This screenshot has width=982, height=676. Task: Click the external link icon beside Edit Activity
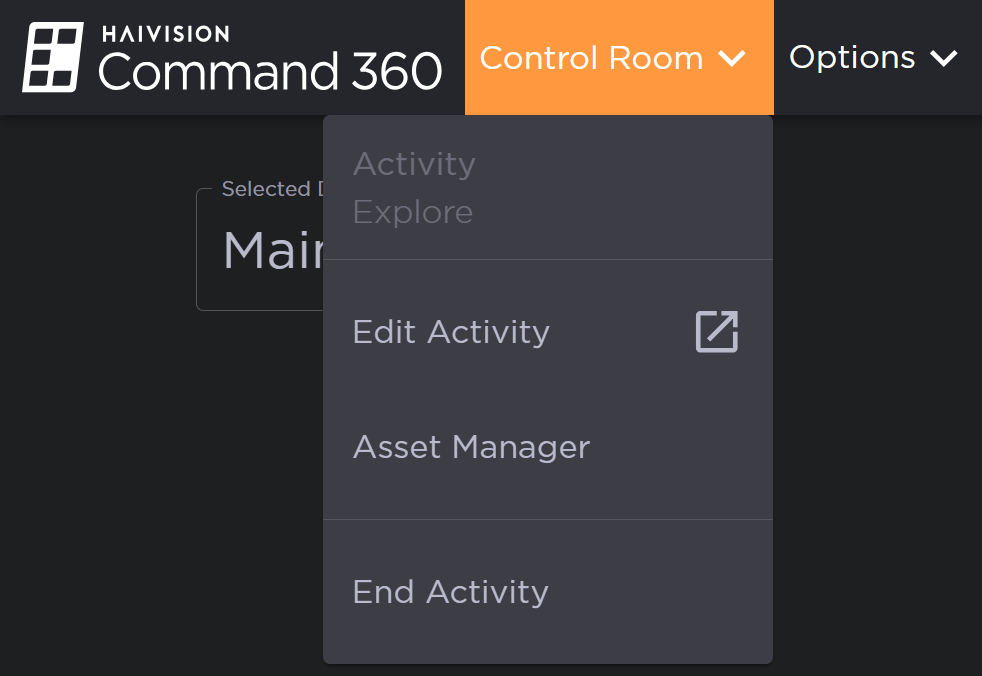coord(715,331)
